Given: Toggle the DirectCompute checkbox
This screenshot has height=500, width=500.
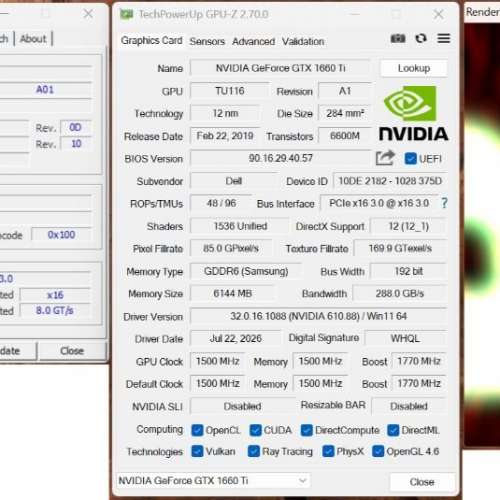Looking at the screenshot, I should click(307, 430).
